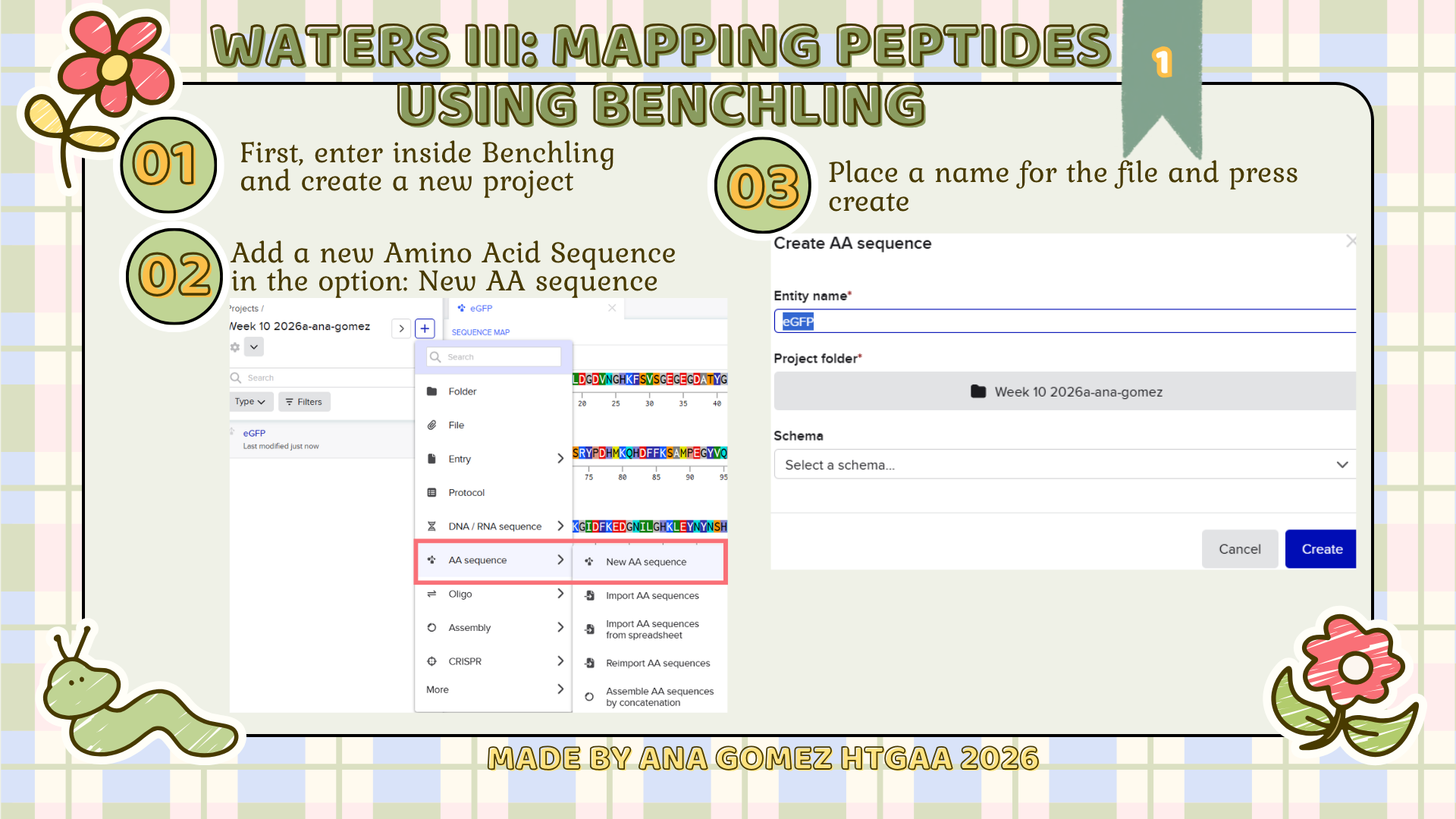Click the Assemble AA sequences by concatenation icon

coord(589,697)
